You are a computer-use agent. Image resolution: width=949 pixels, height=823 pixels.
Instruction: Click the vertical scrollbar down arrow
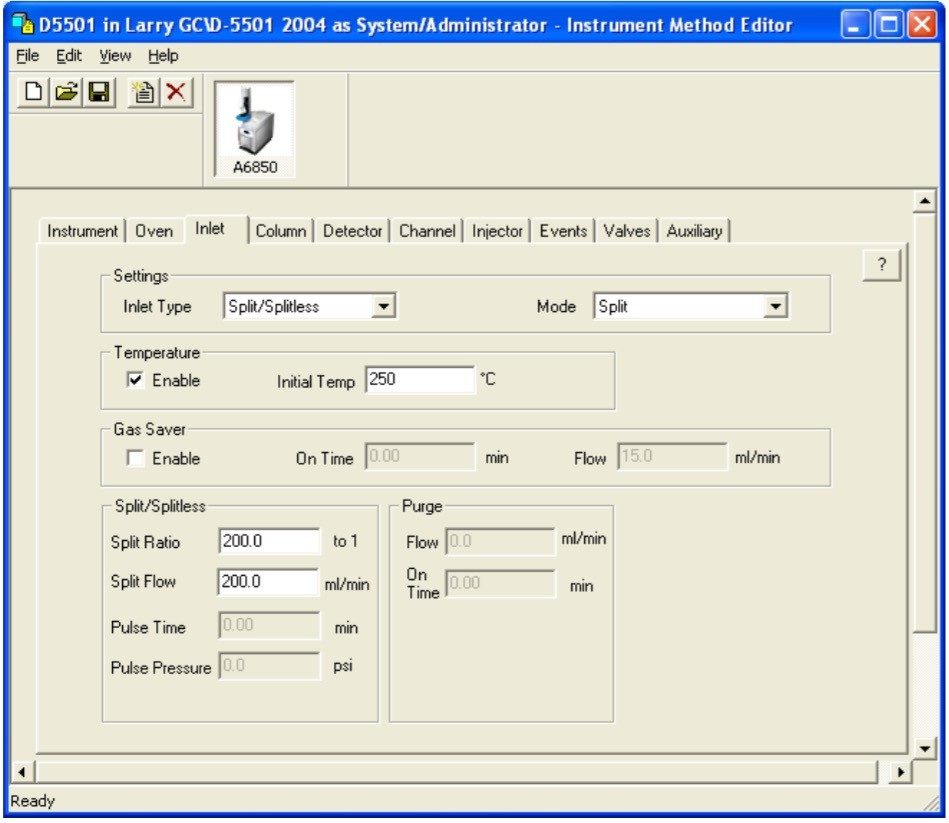pyautogui.click(x=924, y=748)
